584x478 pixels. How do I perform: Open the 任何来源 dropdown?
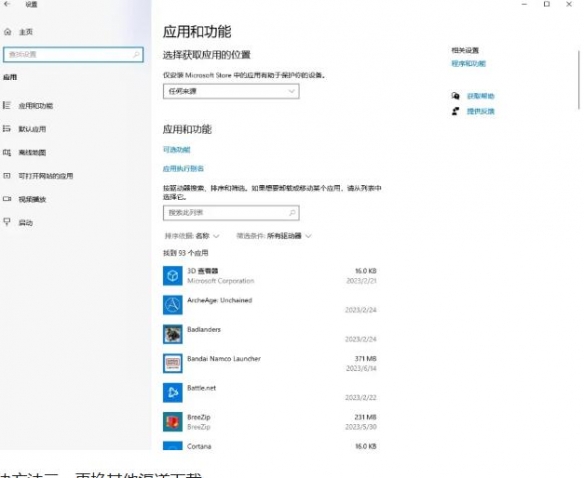coord(231,91)
